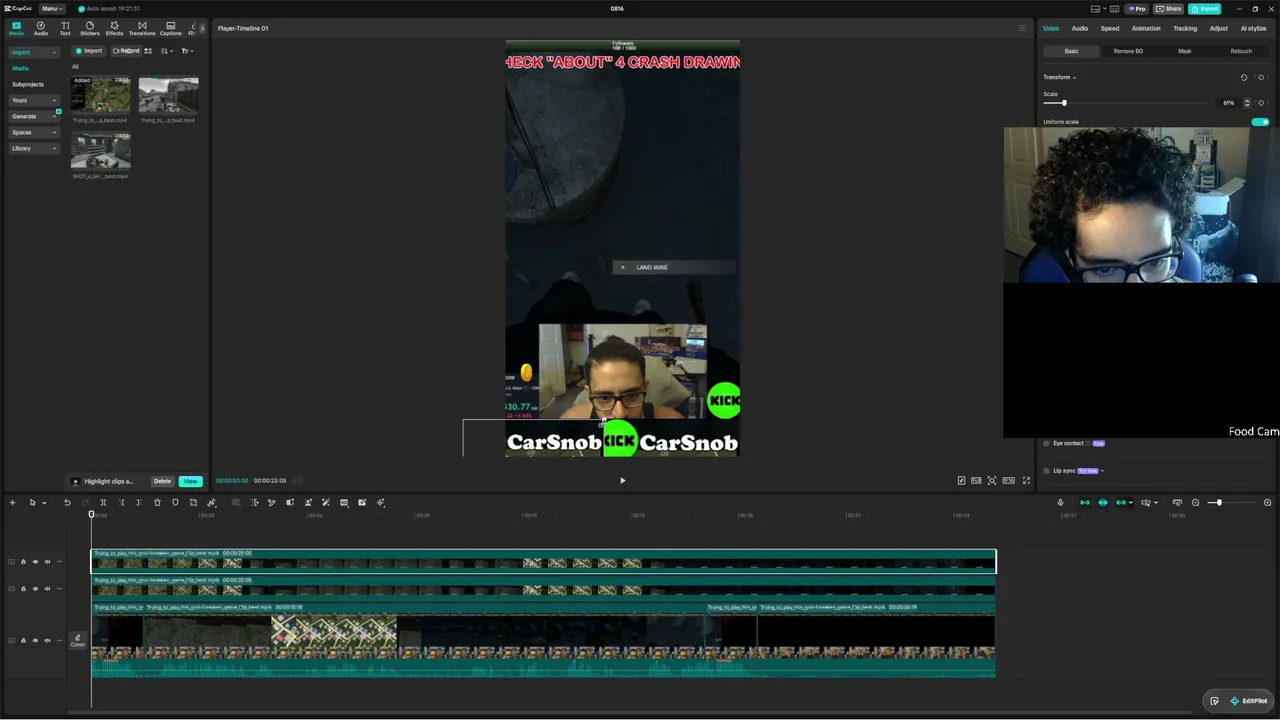Add keyframe on the Scale row
Image resolution: width=1280 pixels, height=720 pixels.
click(1261, 103)
